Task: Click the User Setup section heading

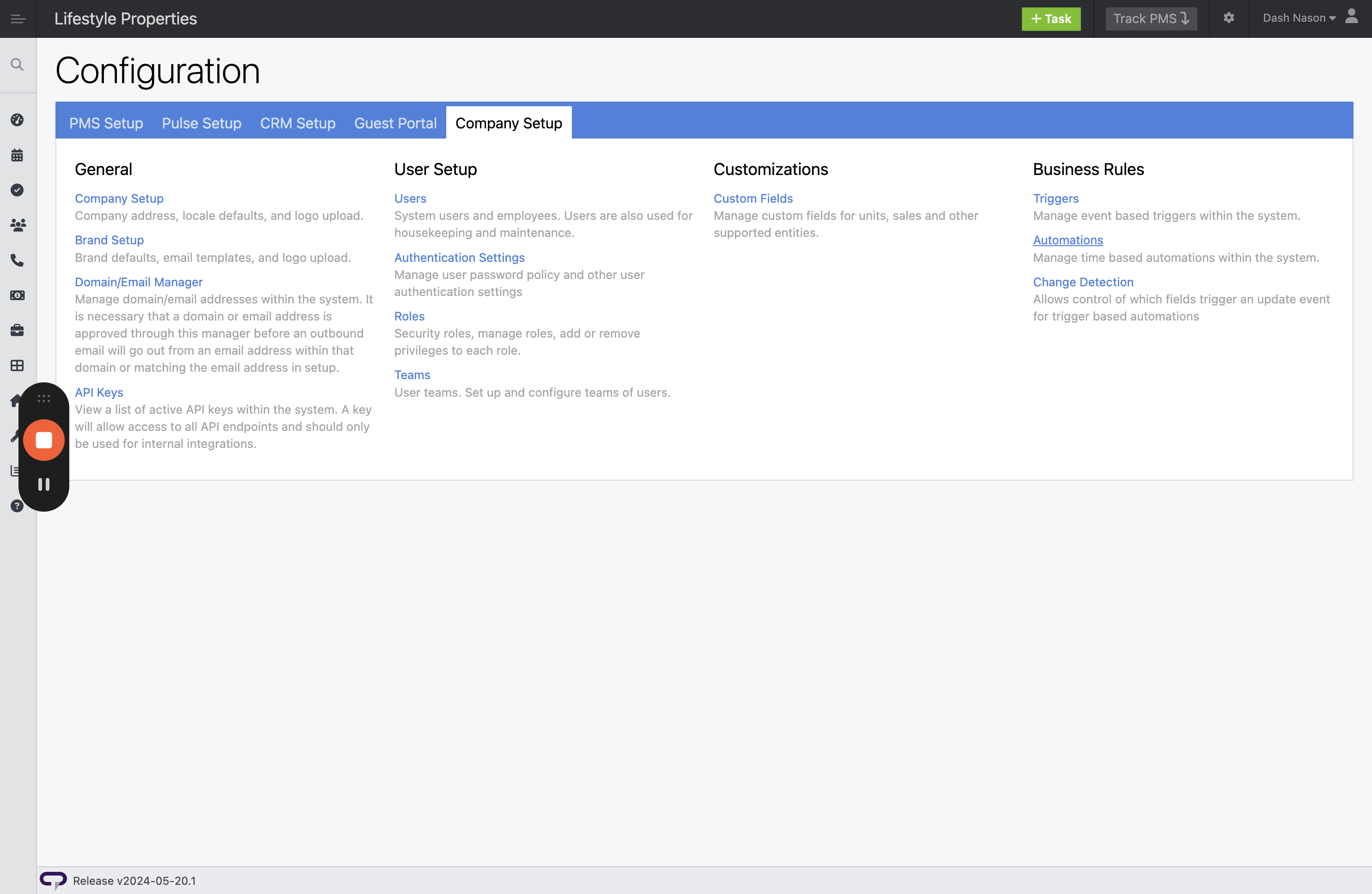Action: [436, 169]
